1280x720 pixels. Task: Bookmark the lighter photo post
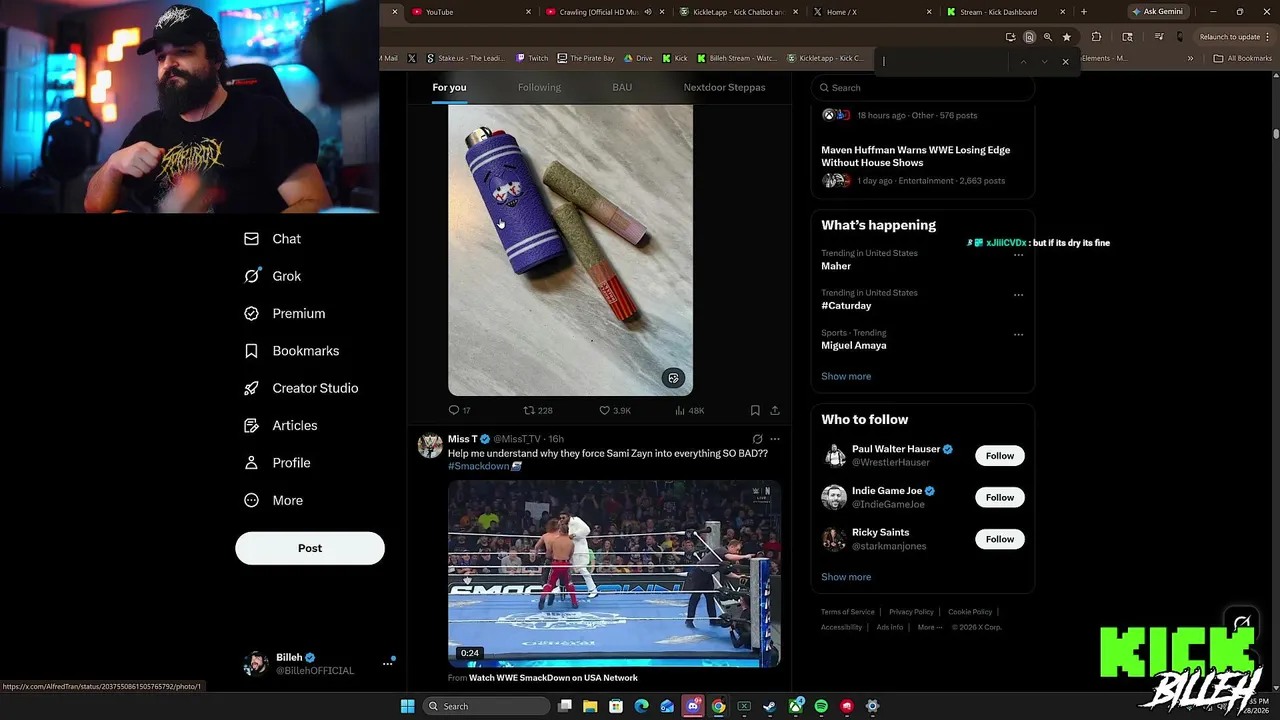click(x=755, y=410)
